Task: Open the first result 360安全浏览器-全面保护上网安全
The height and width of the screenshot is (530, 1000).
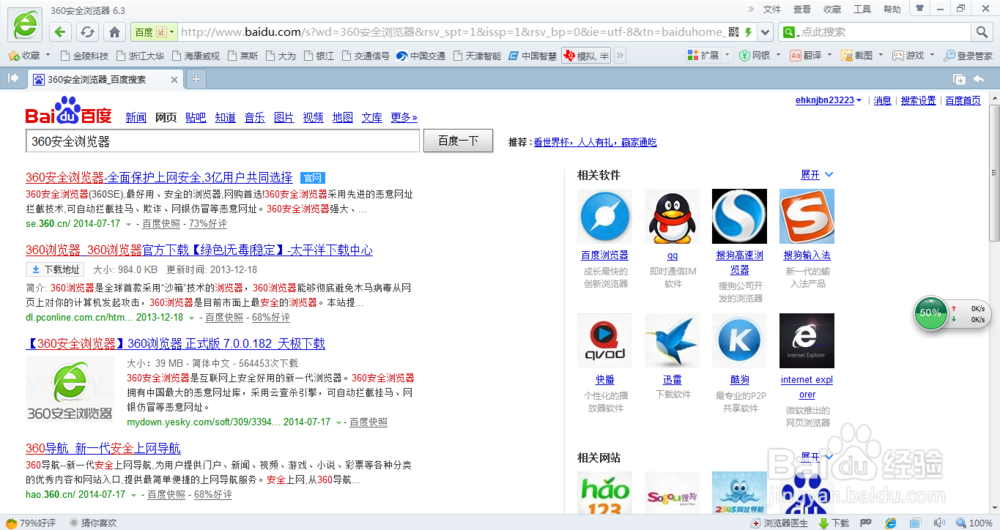Action: click(x=159, y=178)
